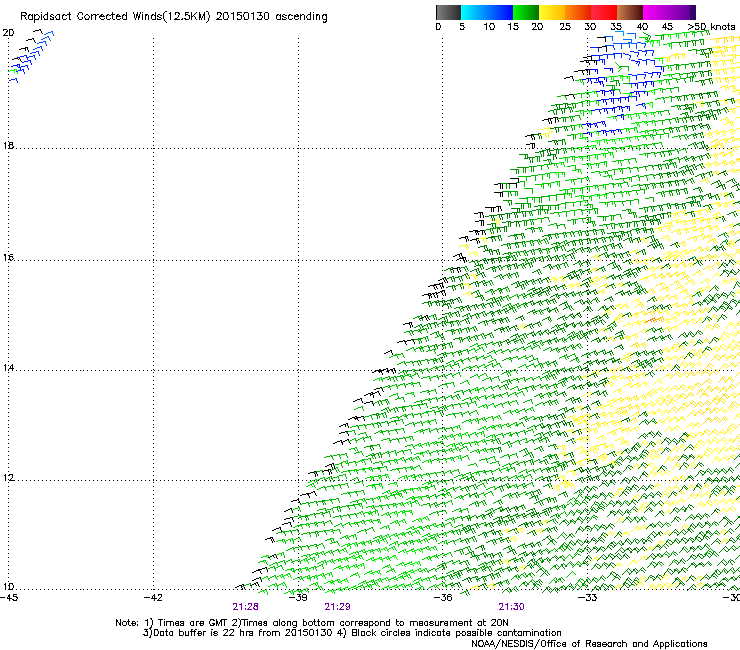Click the longitude label '-39'

click(298, 598)
